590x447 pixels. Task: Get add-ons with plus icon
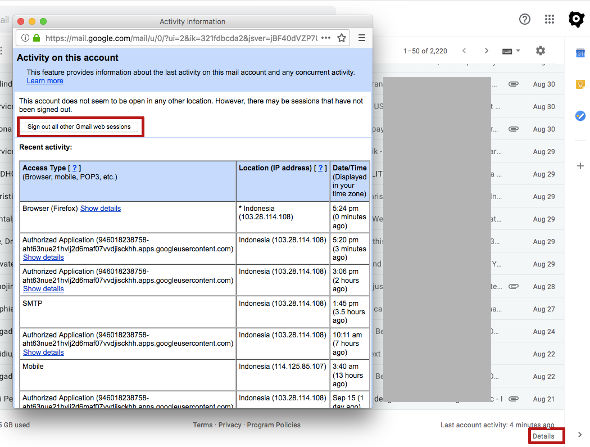tap(580, 166)
